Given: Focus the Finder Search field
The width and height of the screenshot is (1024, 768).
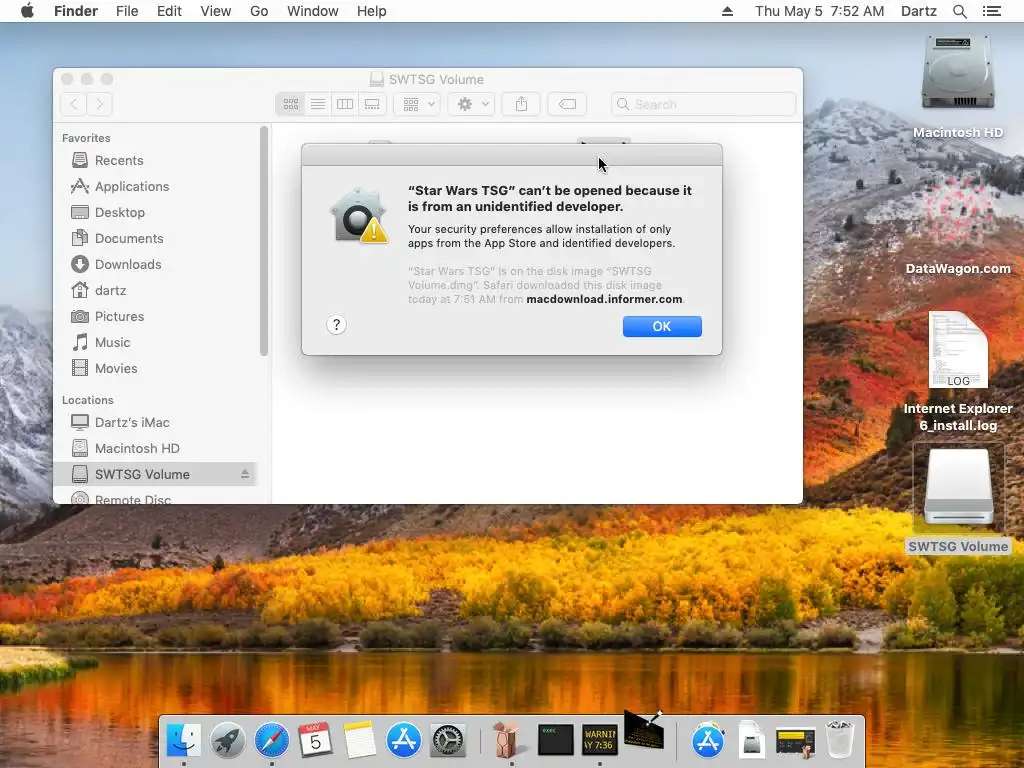Looking at the screenshot, I should (x=703, y=104).
